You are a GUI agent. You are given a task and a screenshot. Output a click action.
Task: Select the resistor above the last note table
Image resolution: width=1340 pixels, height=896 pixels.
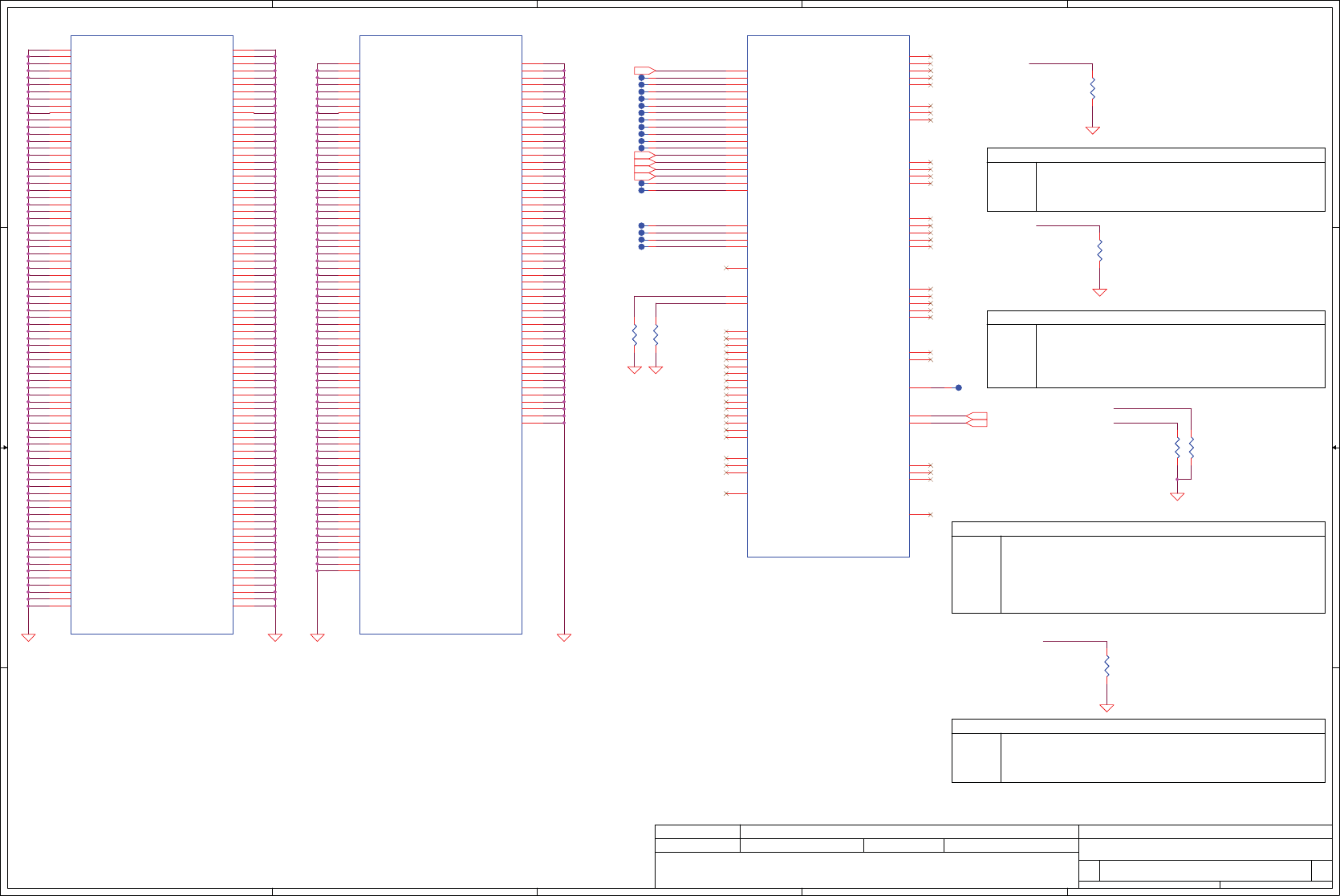1107,666
